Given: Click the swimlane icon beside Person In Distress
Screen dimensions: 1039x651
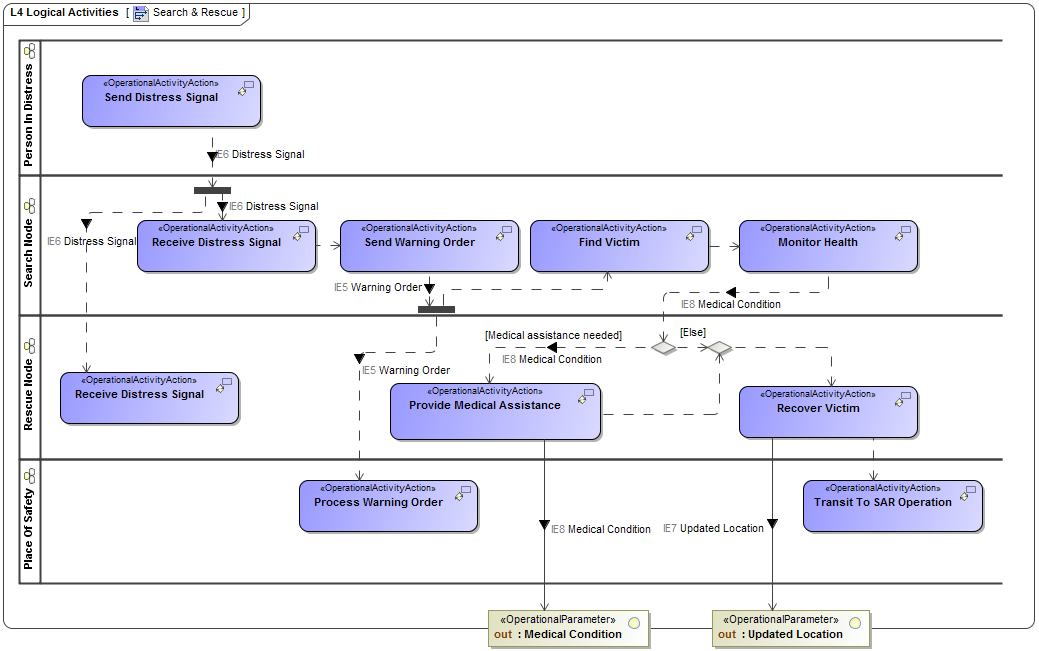Looking at the screenshot, I should click(x=29, y=48).
